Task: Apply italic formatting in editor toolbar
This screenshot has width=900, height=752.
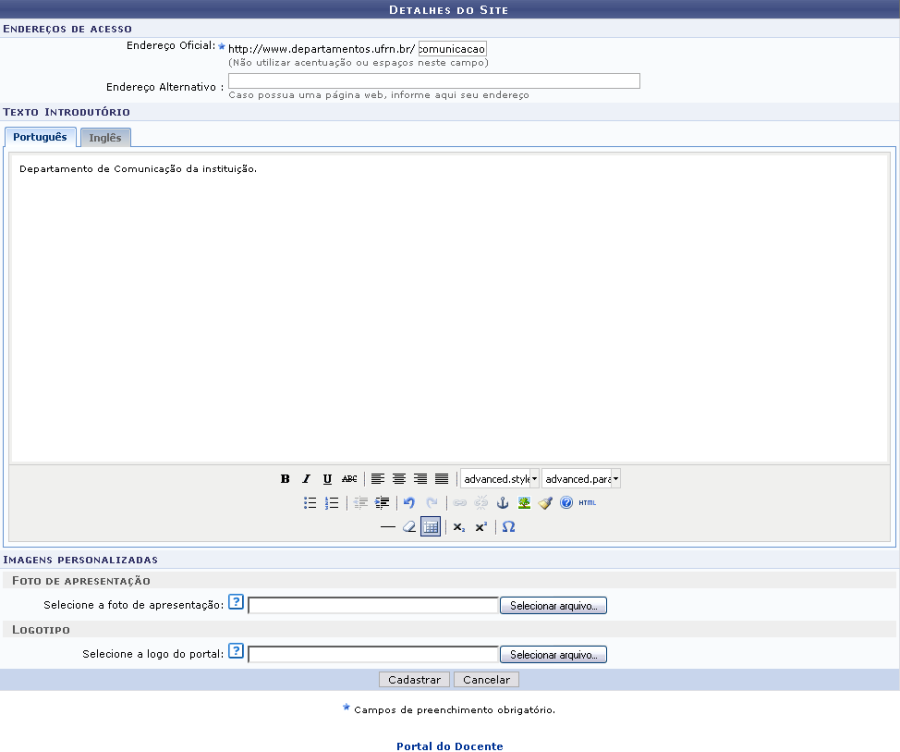Action: coord(306,479)
